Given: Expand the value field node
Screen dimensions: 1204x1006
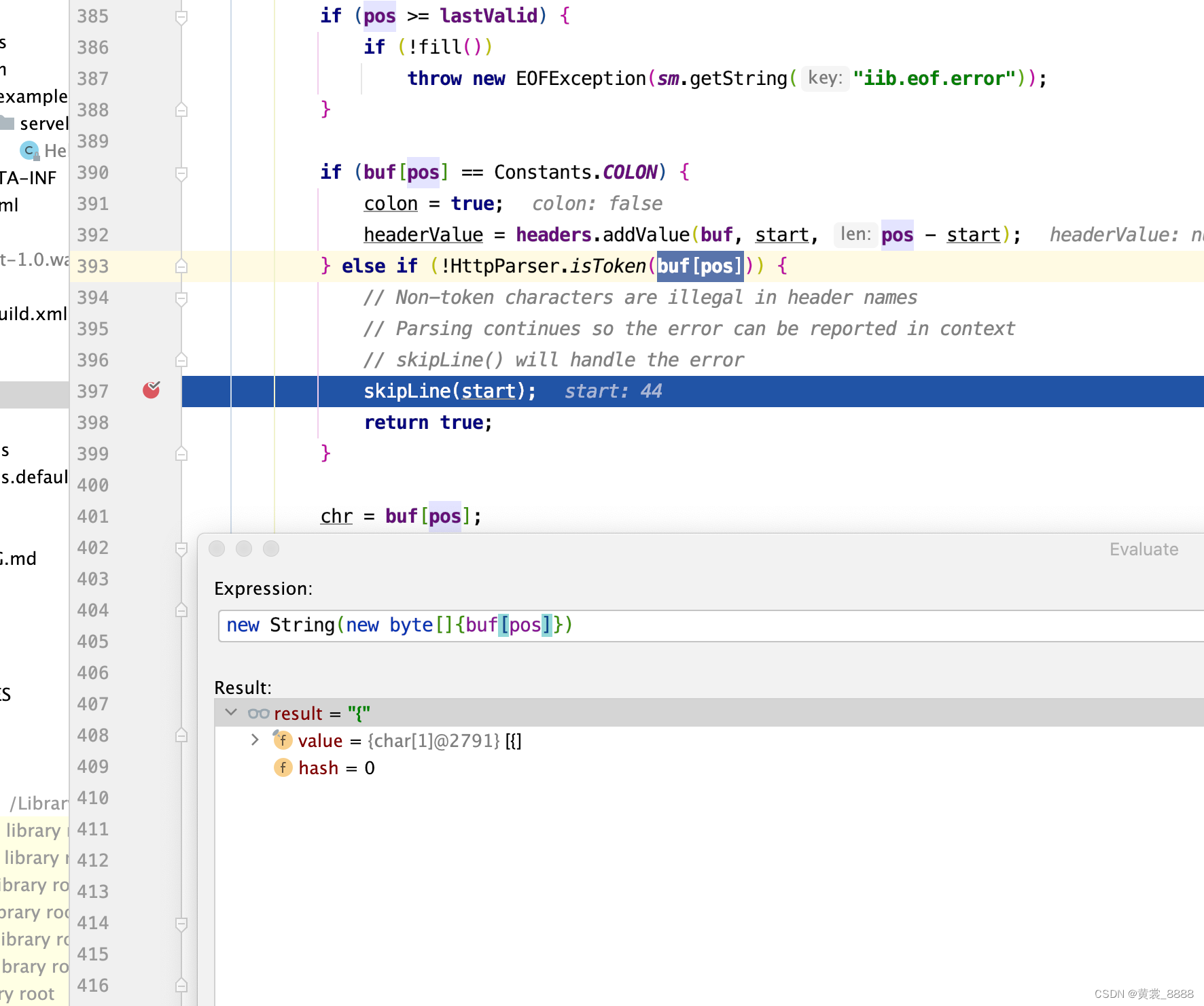Looking at the screenshot, I should [x=255, y=740].
